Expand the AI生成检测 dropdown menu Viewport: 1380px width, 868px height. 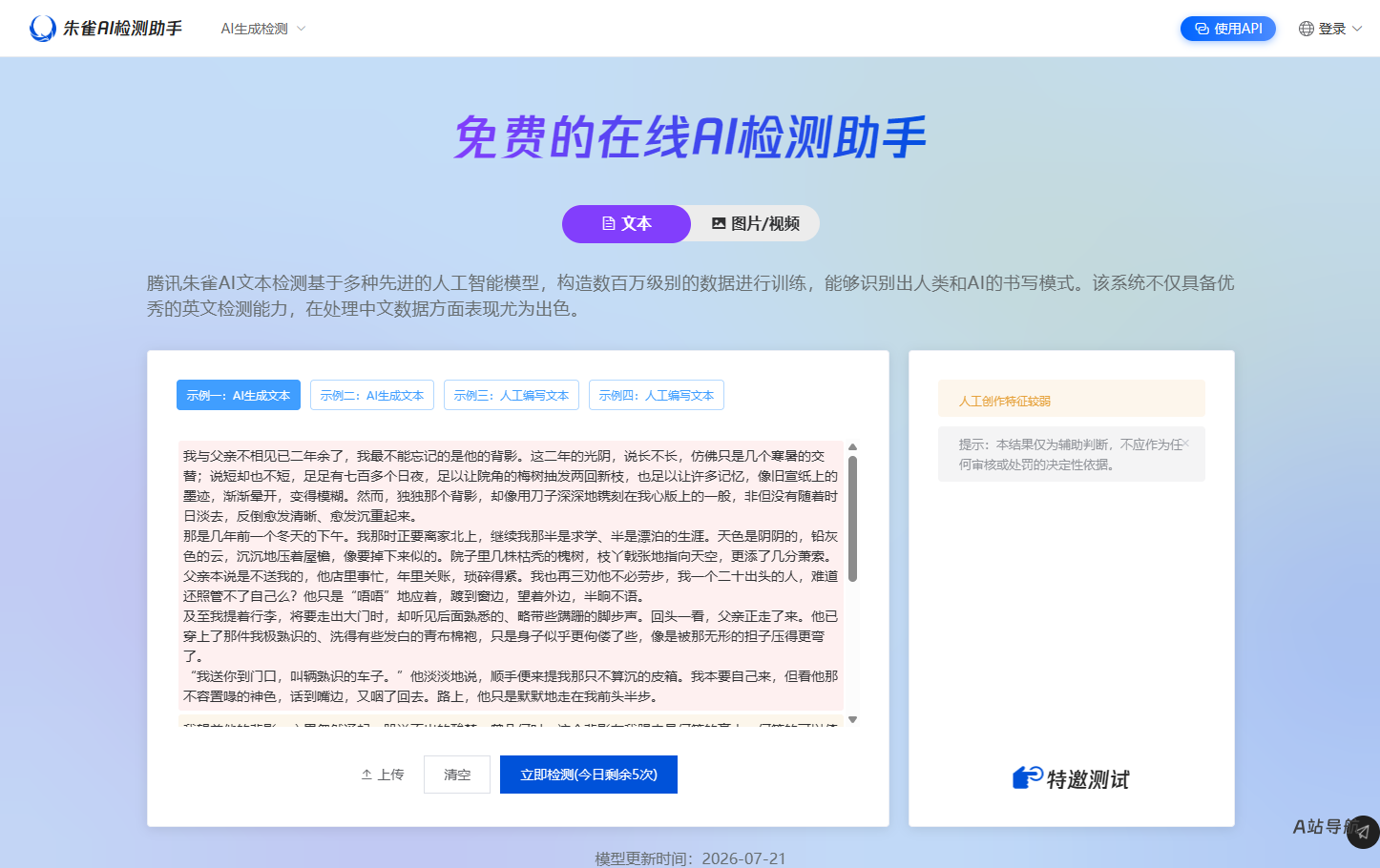pyautogui.click(x=263, y=29)
